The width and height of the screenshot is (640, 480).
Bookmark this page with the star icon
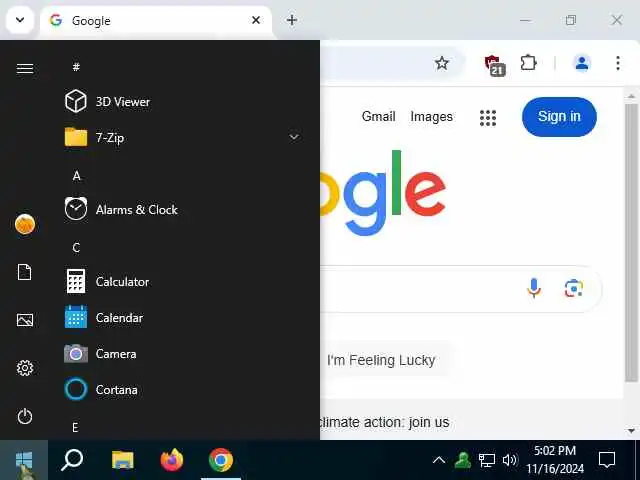(x=442, y=63)
